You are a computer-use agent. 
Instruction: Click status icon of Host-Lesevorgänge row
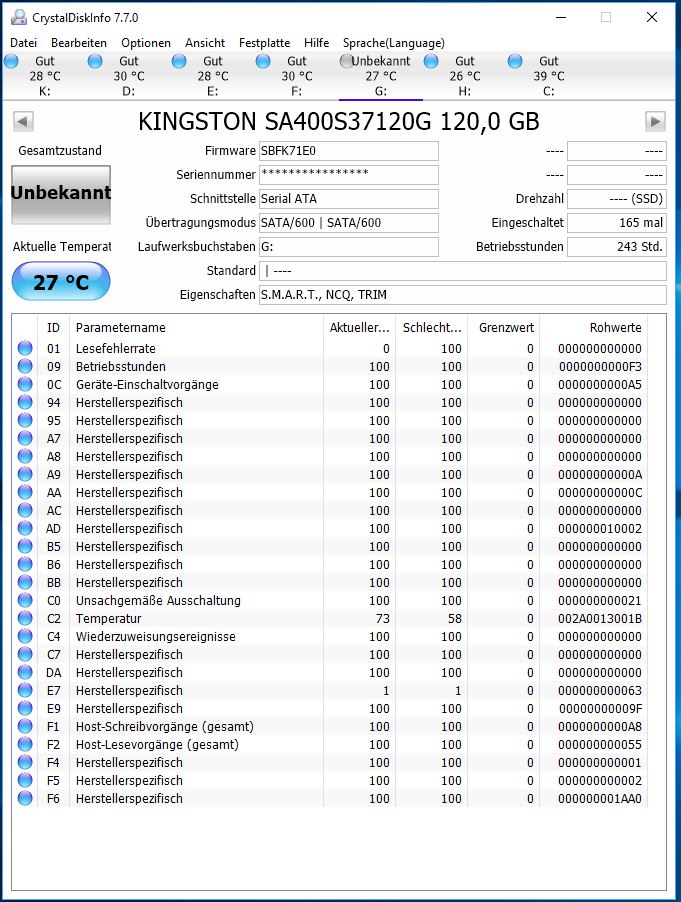(25, 744)
